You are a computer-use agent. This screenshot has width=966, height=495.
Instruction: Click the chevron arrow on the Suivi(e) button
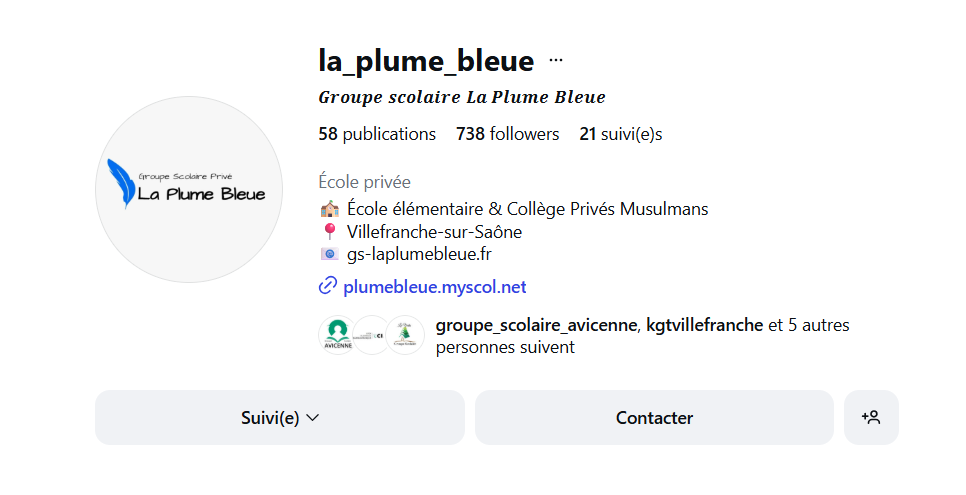point(312,417)
